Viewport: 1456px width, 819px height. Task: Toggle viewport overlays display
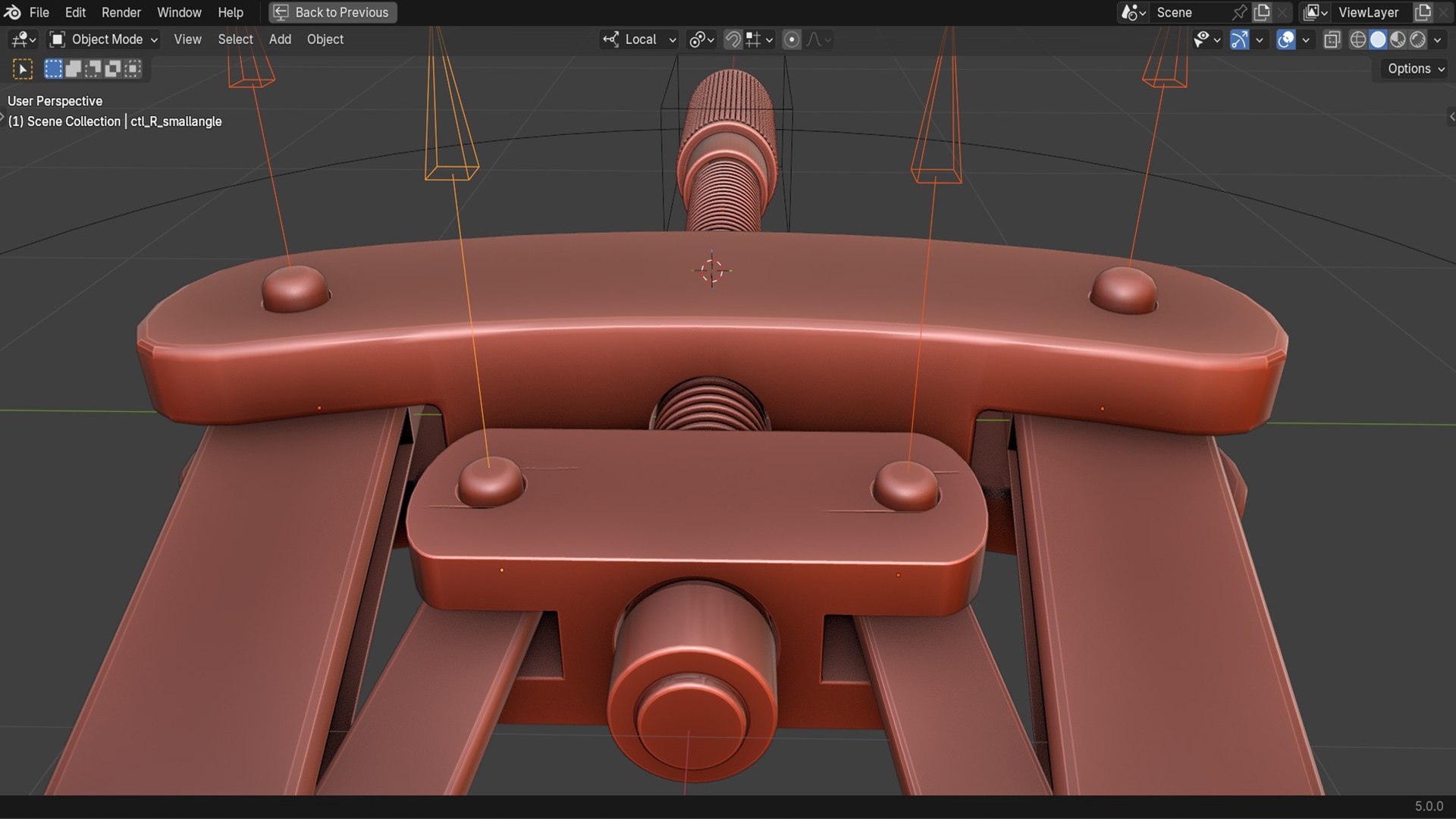(x=1285, y=39)
